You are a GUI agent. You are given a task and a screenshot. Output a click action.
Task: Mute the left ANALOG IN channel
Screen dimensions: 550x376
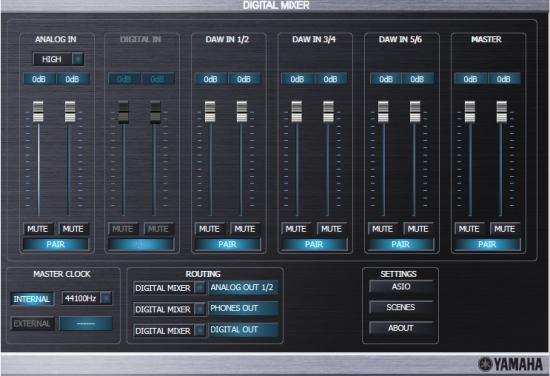point(38,229)
